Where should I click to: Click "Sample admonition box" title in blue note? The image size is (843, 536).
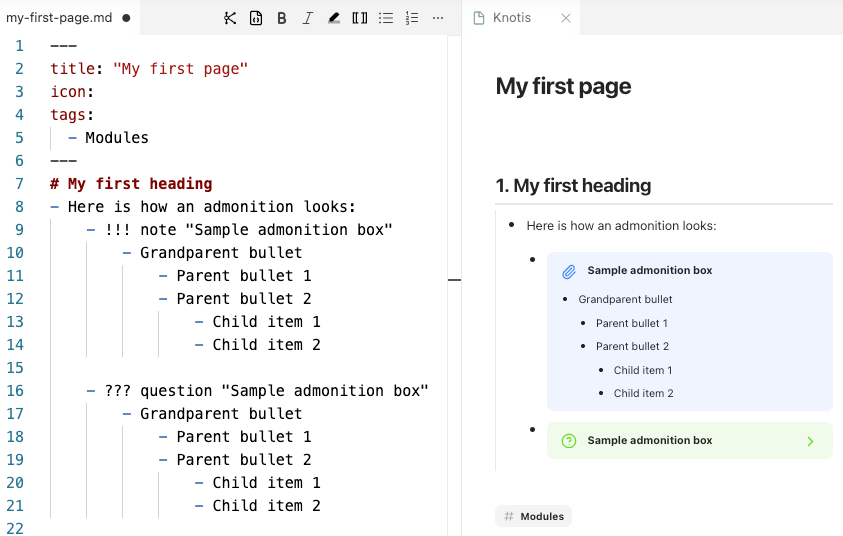[x=649, y=270]
